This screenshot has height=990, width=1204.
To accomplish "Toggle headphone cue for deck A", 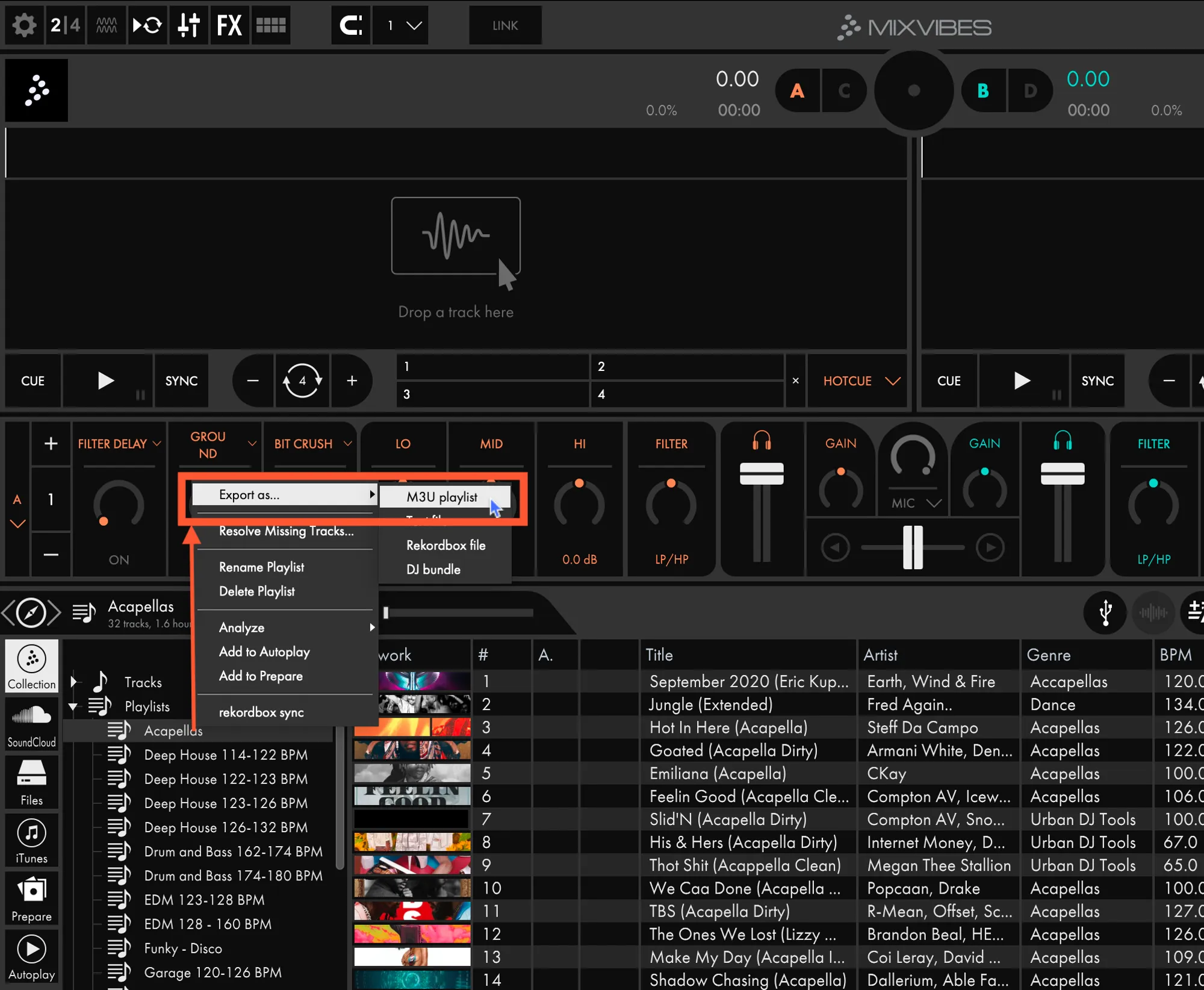I will coord(762,441).
